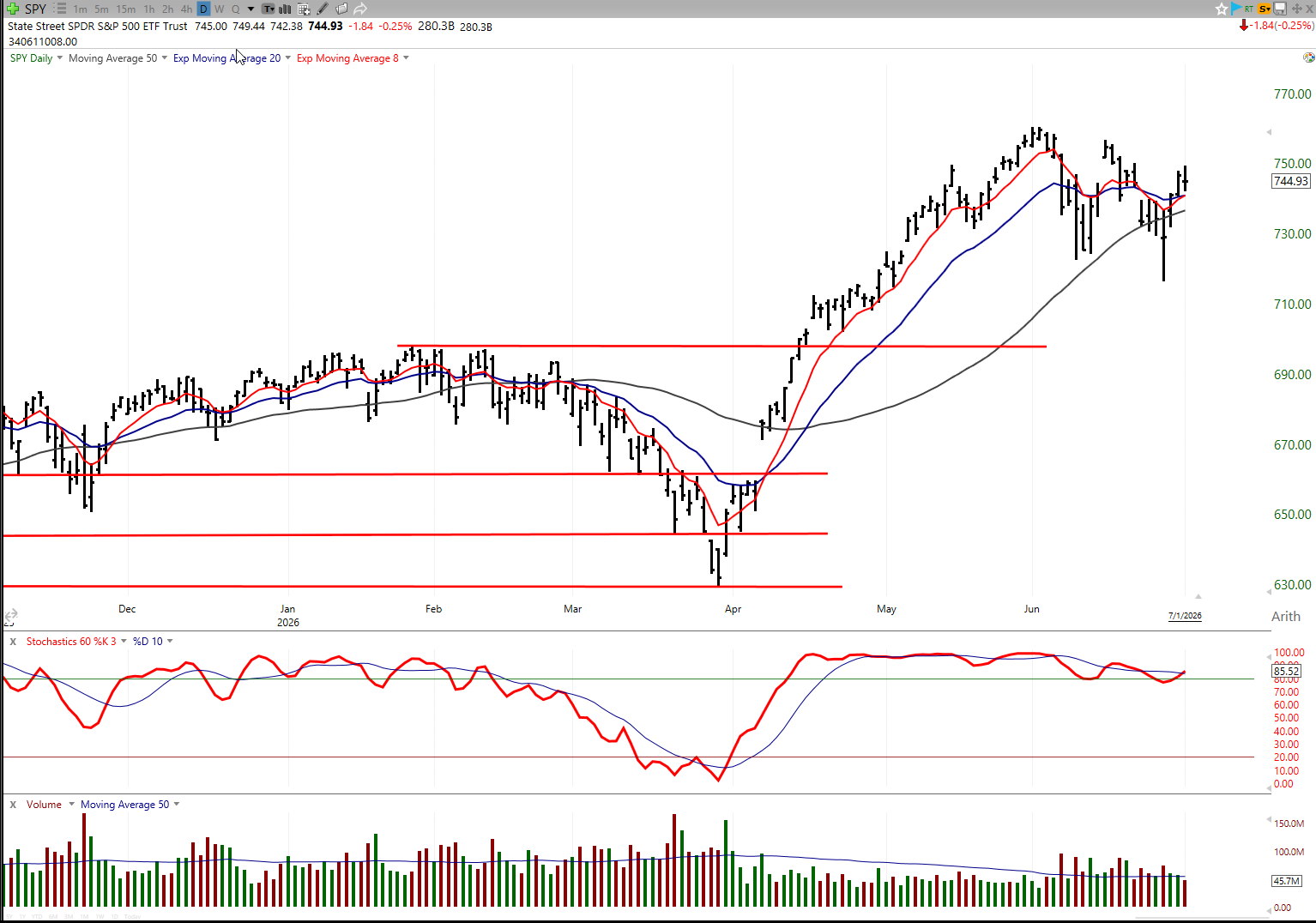Click the Exp Moving Average 8 label
This screenshot has height=923, width=1316.
347,58
